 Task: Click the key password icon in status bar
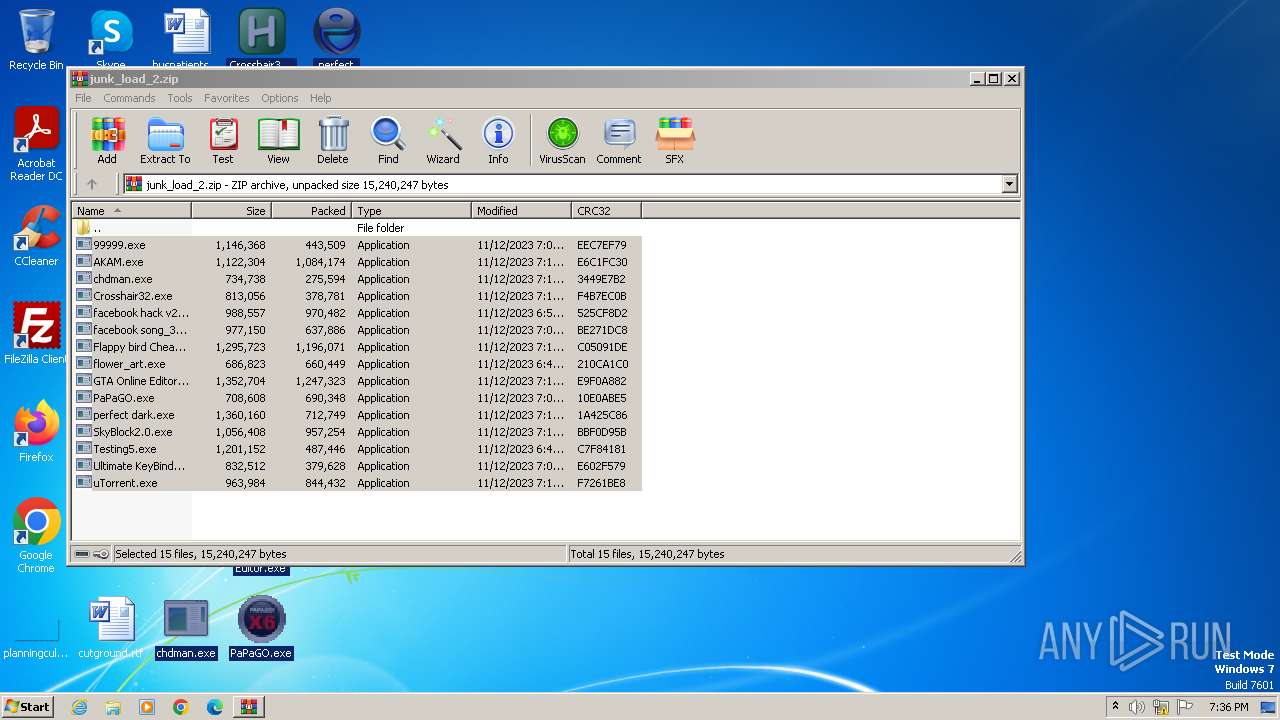tap(101, 554)
